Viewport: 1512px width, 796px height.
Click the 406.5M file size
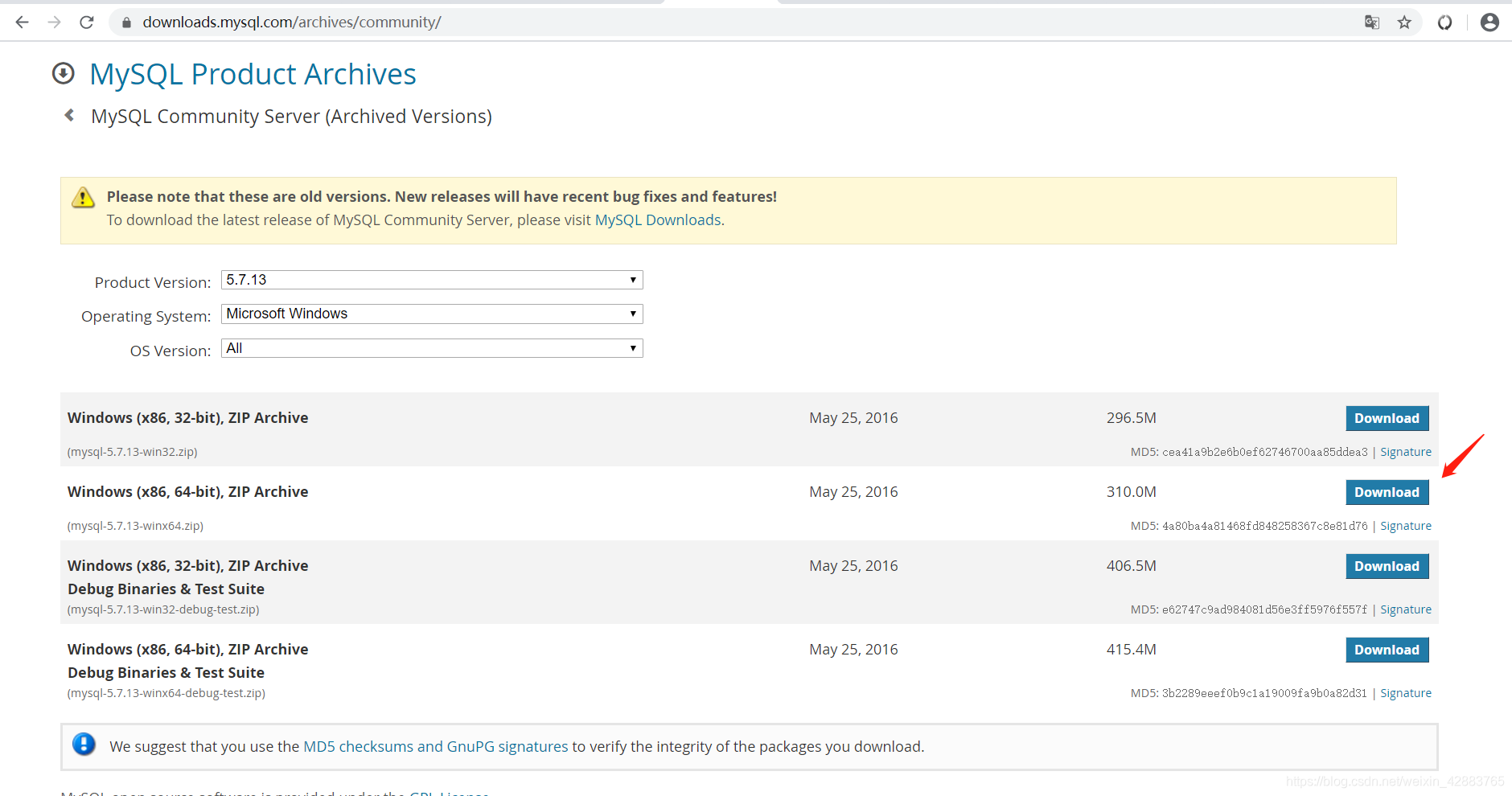pyautogui.click(x=1131, y=566)
